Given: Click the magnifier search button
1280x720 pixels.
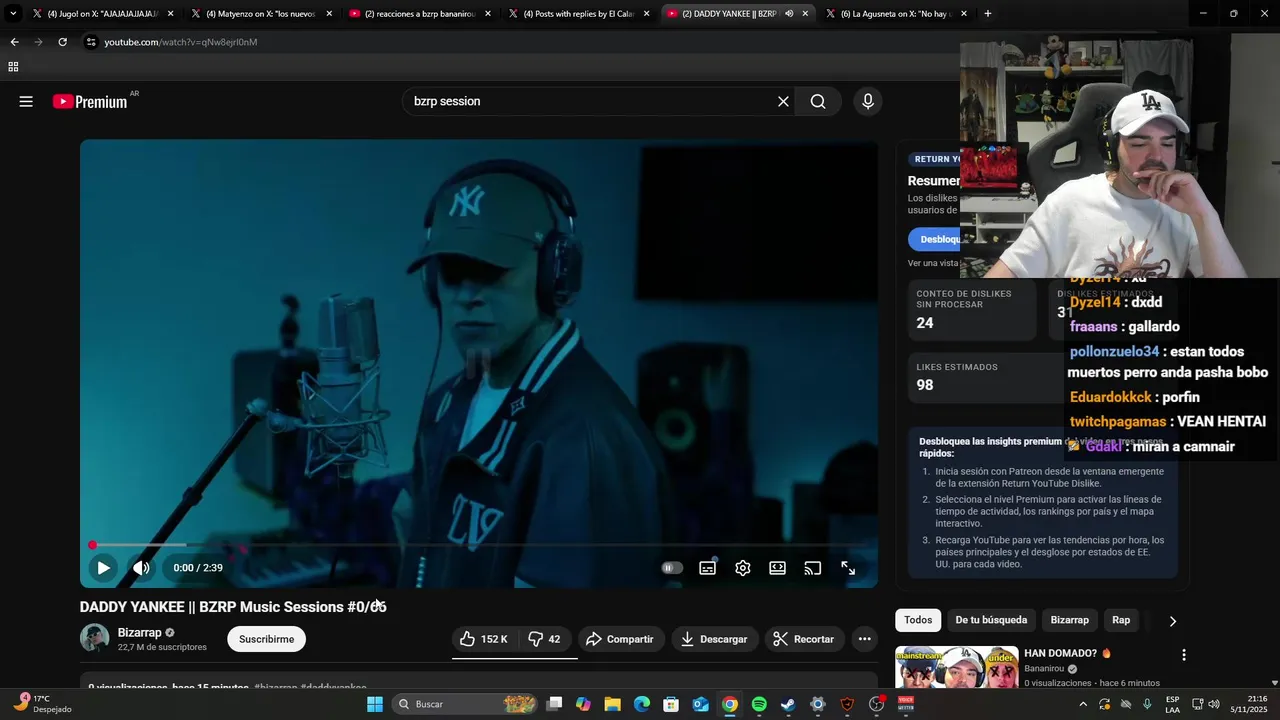Looking at the screenshot, I should pos(818,101).
